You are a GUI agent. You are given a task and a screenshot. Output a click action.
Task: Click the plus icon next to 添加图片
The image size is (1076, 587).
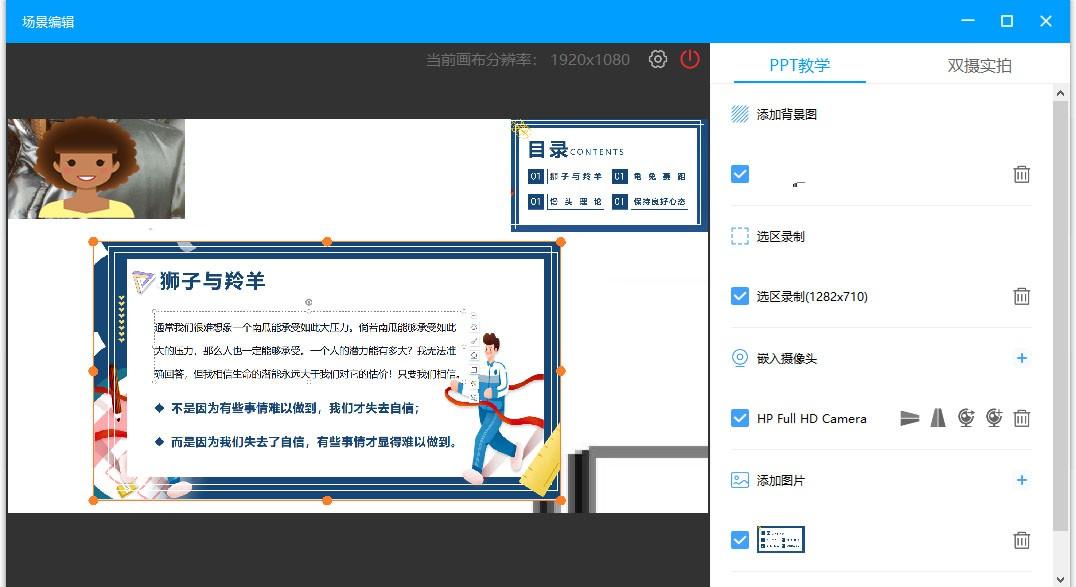(1021, 480)
